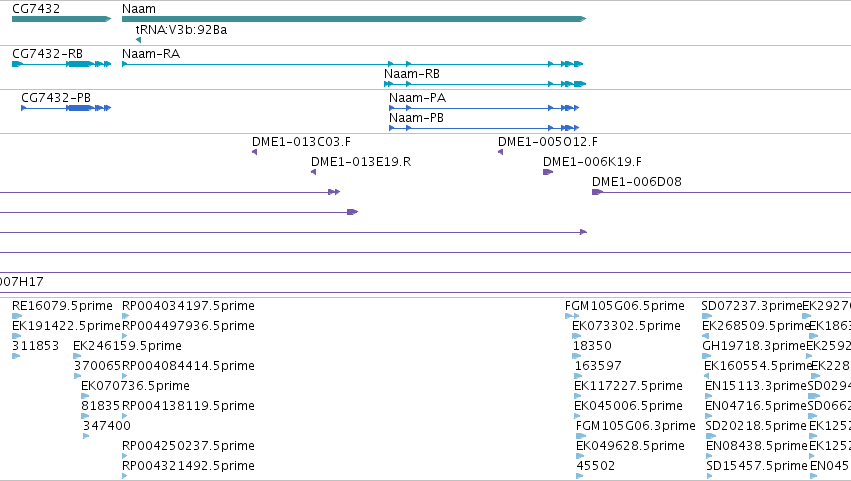Screen dimensions: 851x481
Task: Select the CG7432-PB coding feature
Action: (66, 108)
